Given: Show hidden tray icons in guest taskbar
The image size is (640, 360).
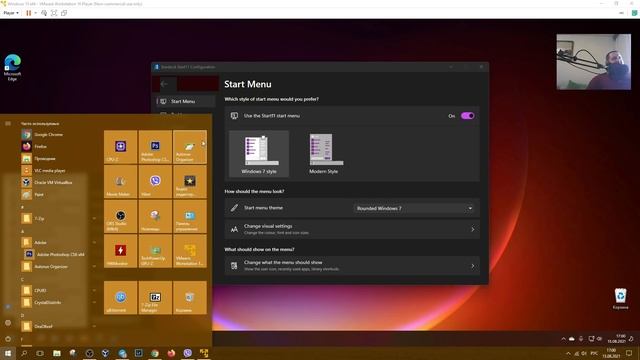Looking at the screenshot, I should click(563, 339).
